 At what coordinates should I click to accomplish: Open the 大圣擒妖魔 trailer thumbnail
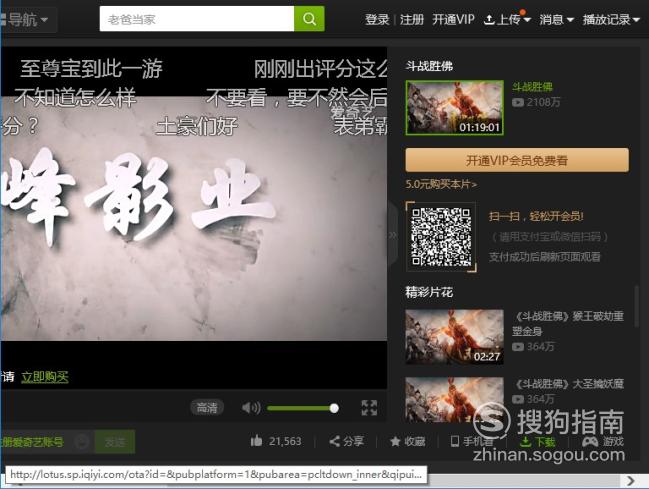click(454, 399)
